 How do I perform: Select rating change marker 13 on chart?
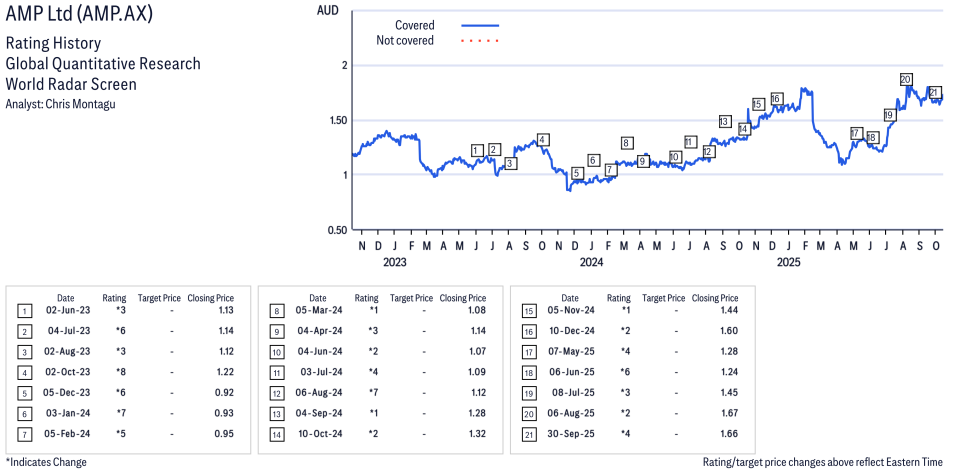coord(724,121)
